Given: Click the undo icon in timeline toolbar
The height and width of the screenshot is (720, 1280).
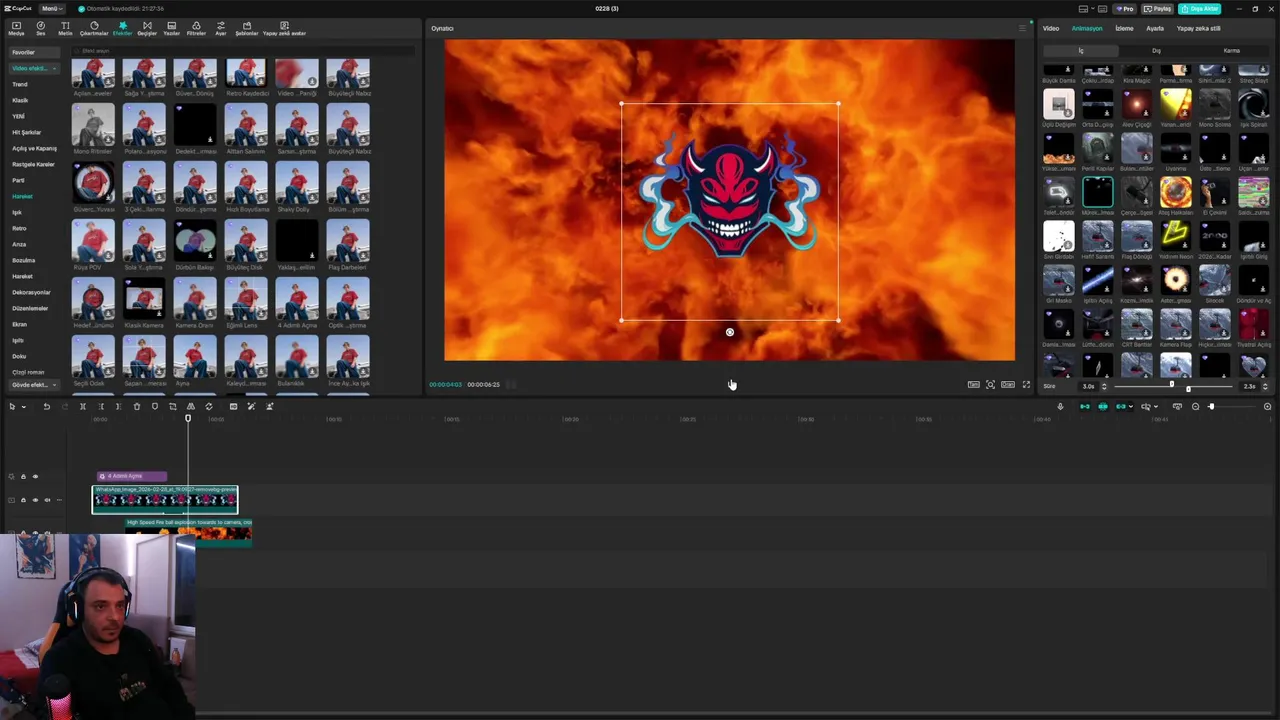Looking at the screenshot, I should tap(46, 407).
